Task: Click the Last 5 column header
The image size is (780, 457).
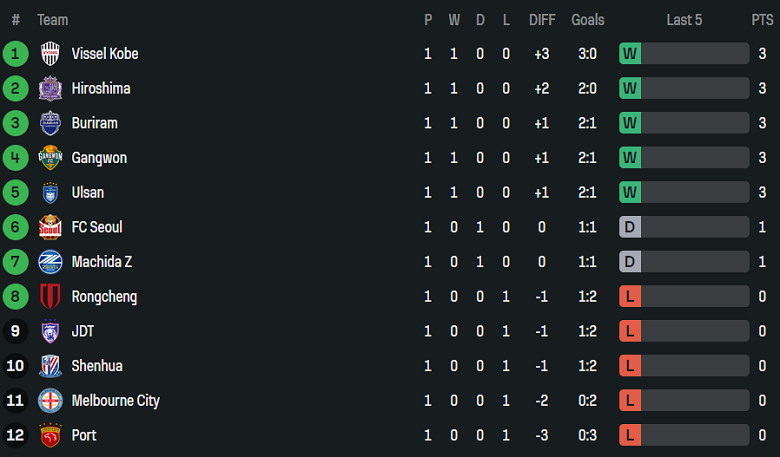Action: [x=684, y=20]
